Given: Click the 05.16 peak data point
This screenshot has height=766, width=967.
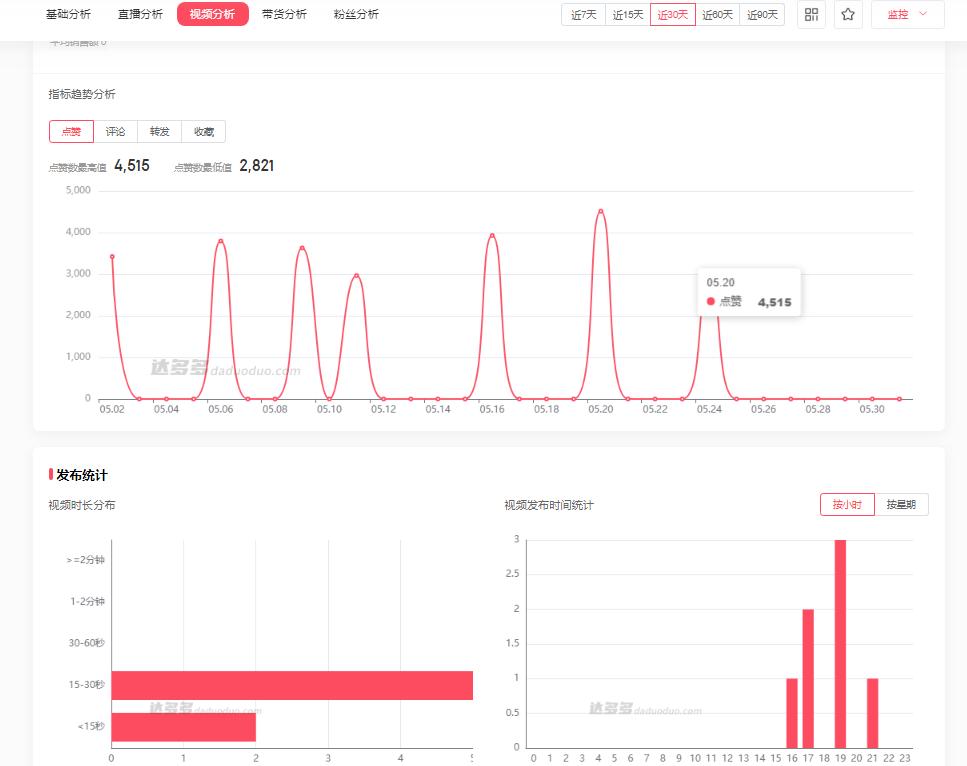Looking at the screenshot, I should 492,236.
